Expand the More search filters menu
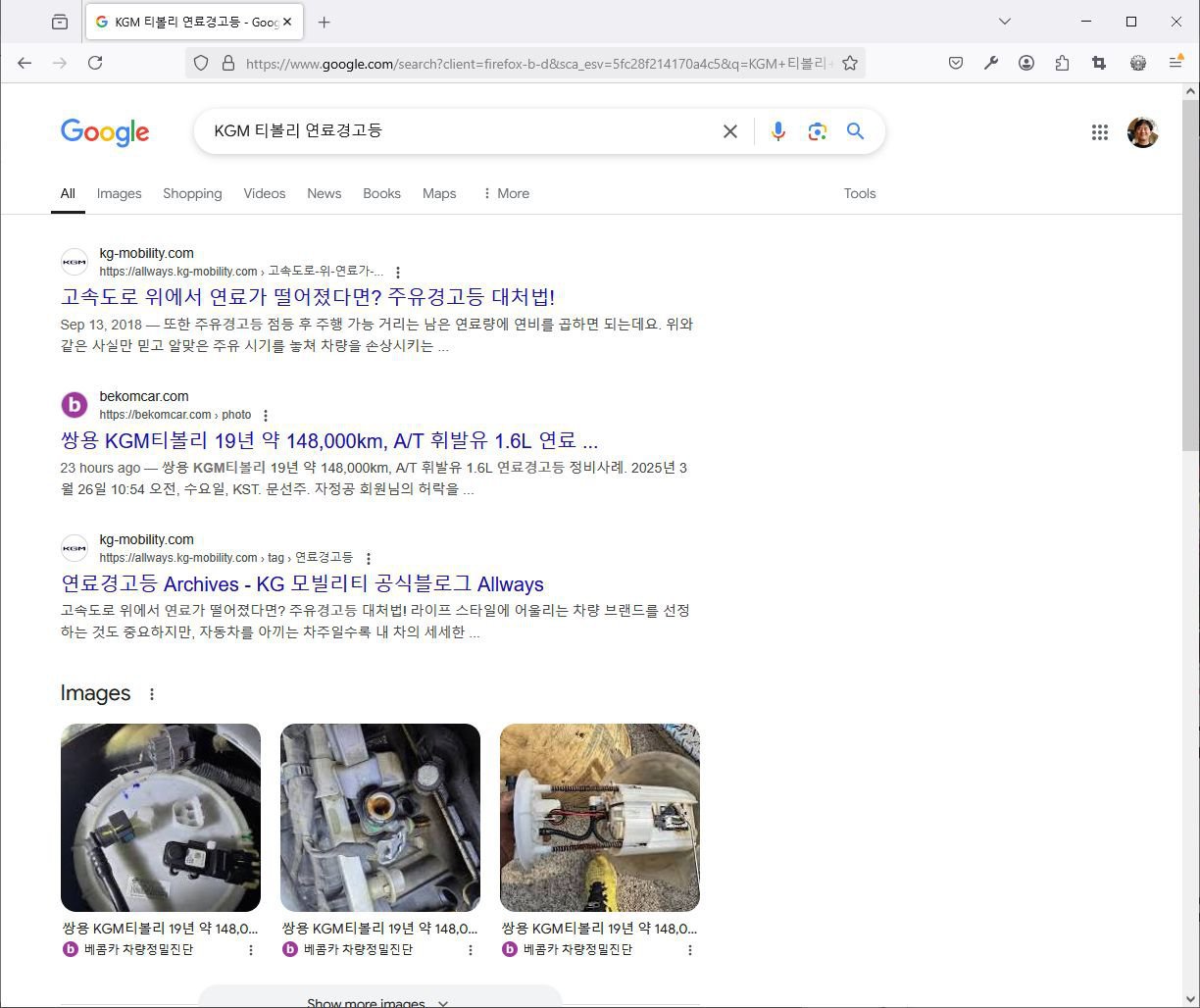Viewport: 1200px width, 1008px height. coord(506,193)
